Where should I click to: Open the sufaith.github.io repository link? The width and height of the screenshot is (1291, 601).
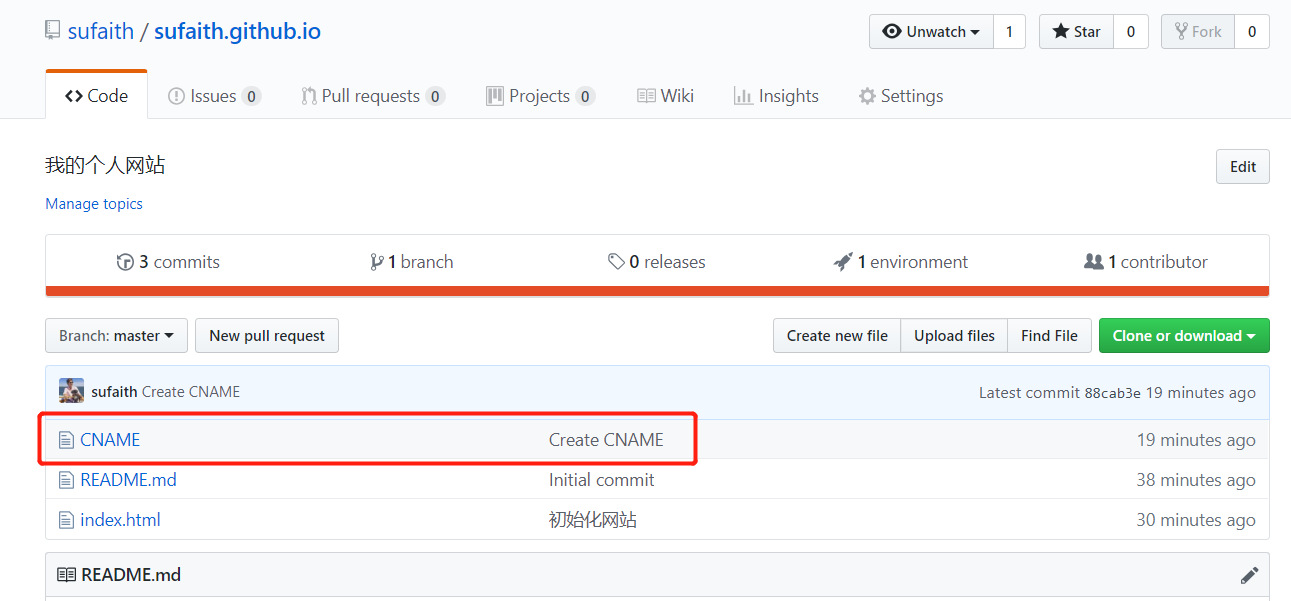click(x=237, y=31)
